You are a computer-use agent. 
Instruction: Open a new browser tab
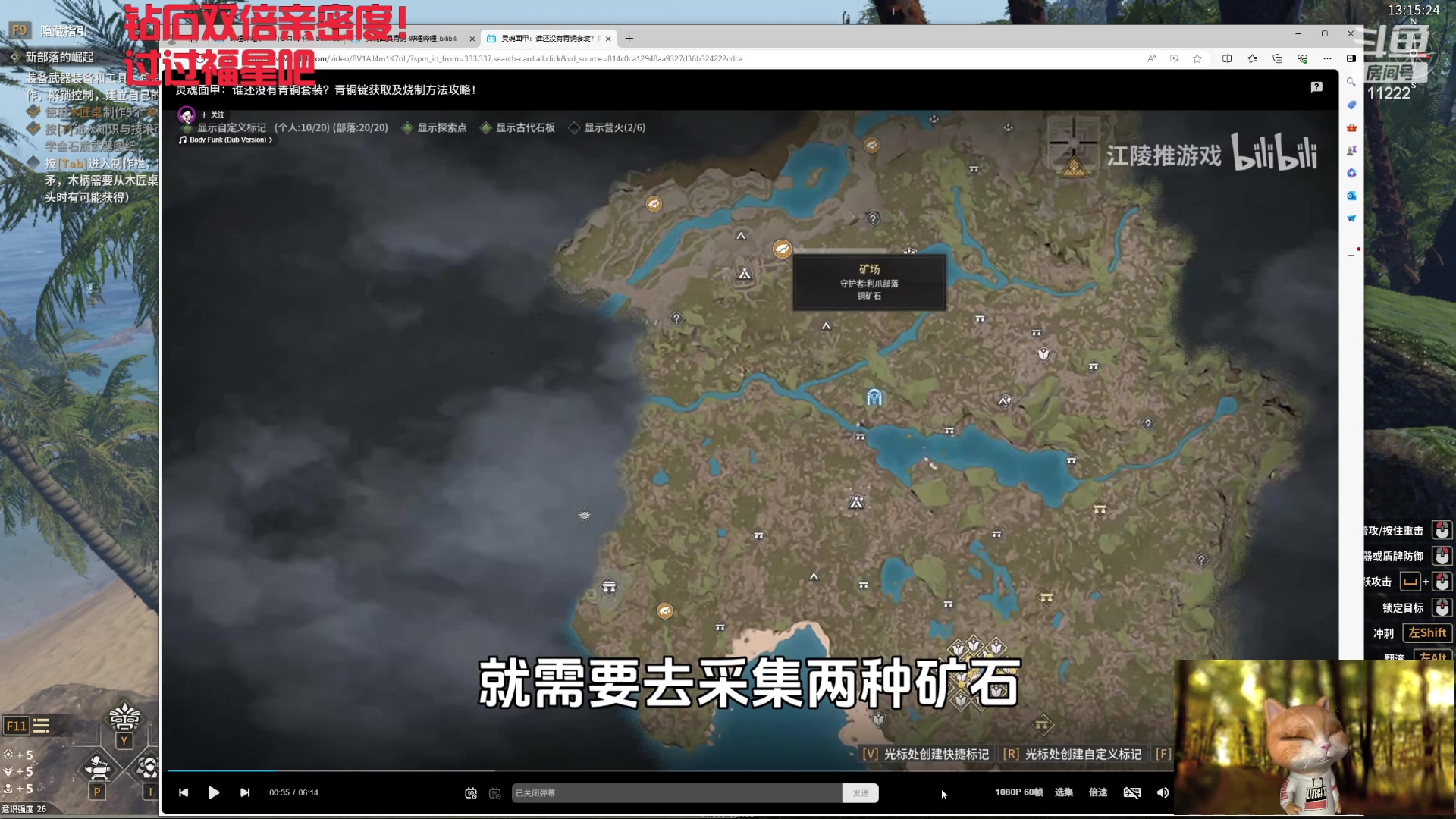pyautogui.click(x=629, y=39)
